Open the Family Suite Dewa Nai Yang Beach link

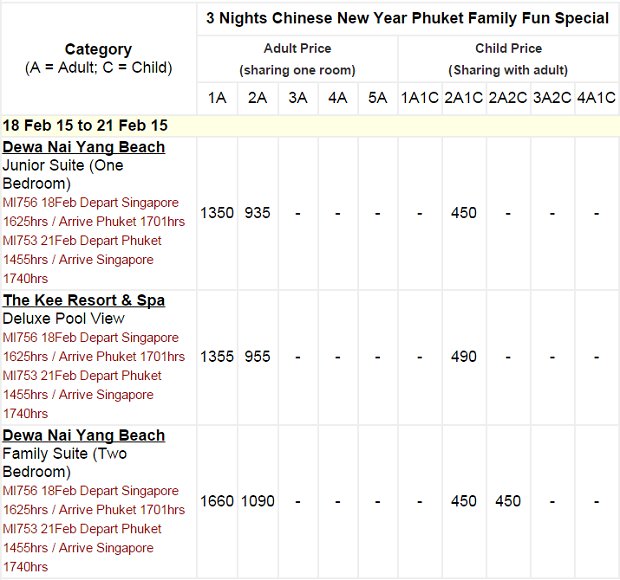(83, 435)
